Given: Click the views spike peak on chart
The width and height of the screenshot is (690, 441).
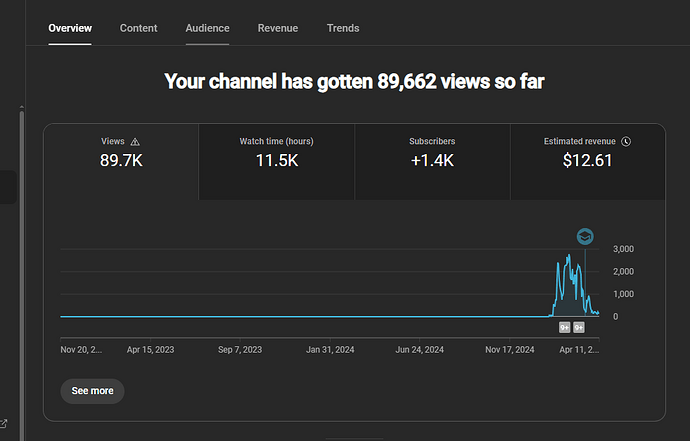Looking at the screenshot, I should point(568,256).
